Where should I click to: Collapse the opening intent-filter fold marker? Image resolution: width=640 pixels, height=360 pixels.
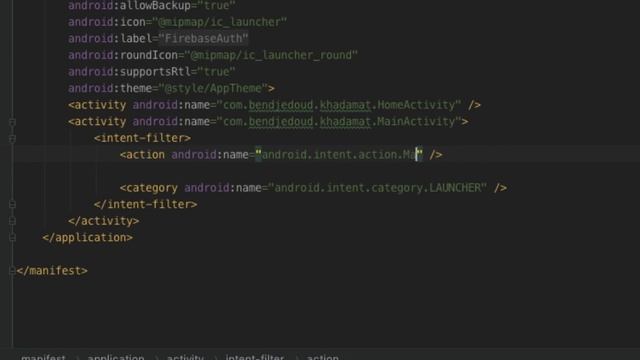(12, 139)
